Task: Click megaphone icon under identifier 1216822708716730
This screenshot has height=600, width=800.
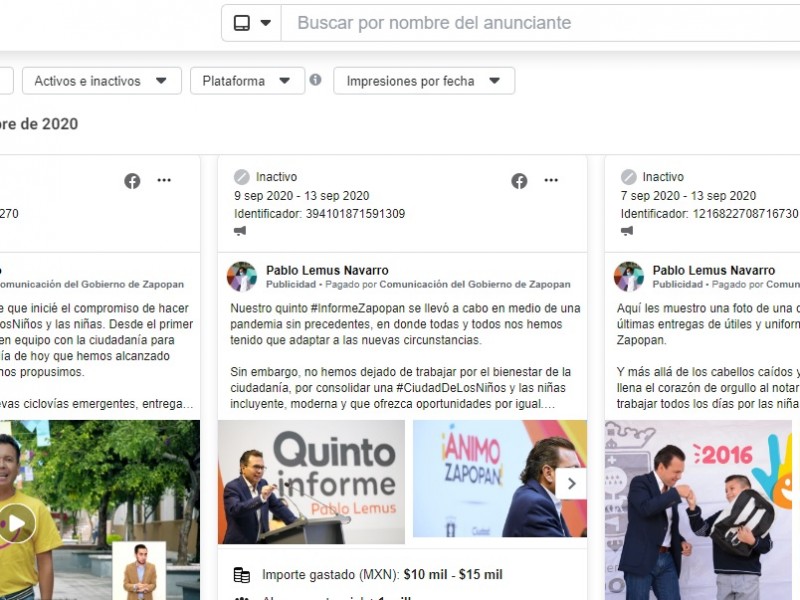Action: (x=627, y=231)
